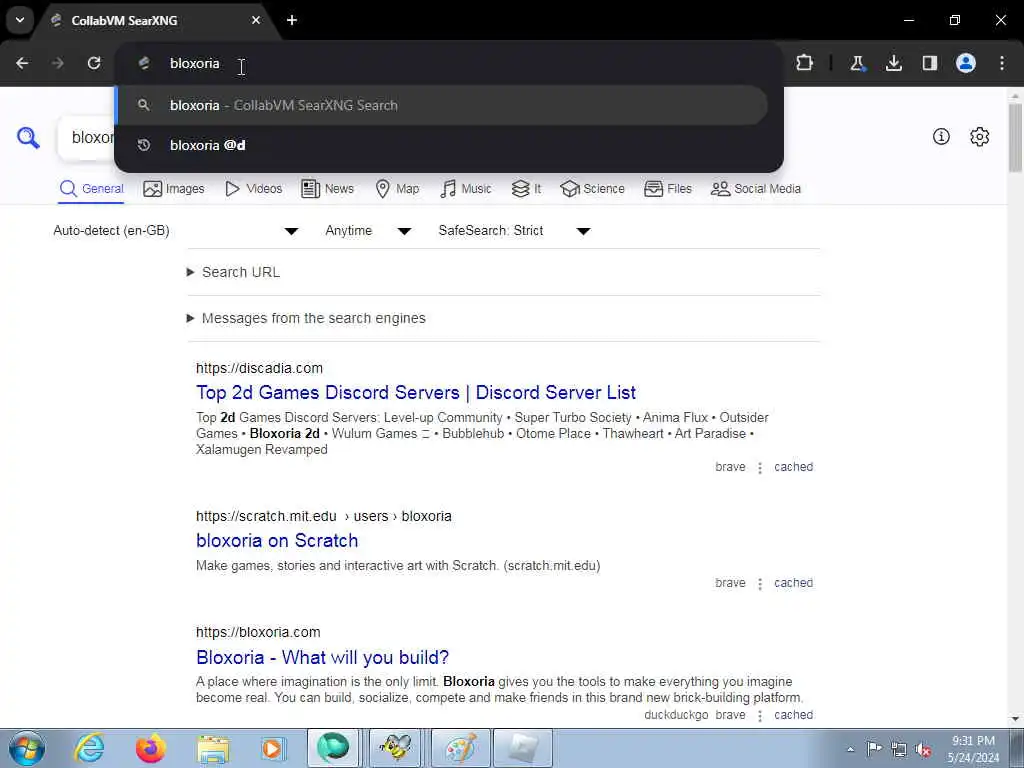
Task: Open the SearXNG info about icon
Action: tap(941, 136)
